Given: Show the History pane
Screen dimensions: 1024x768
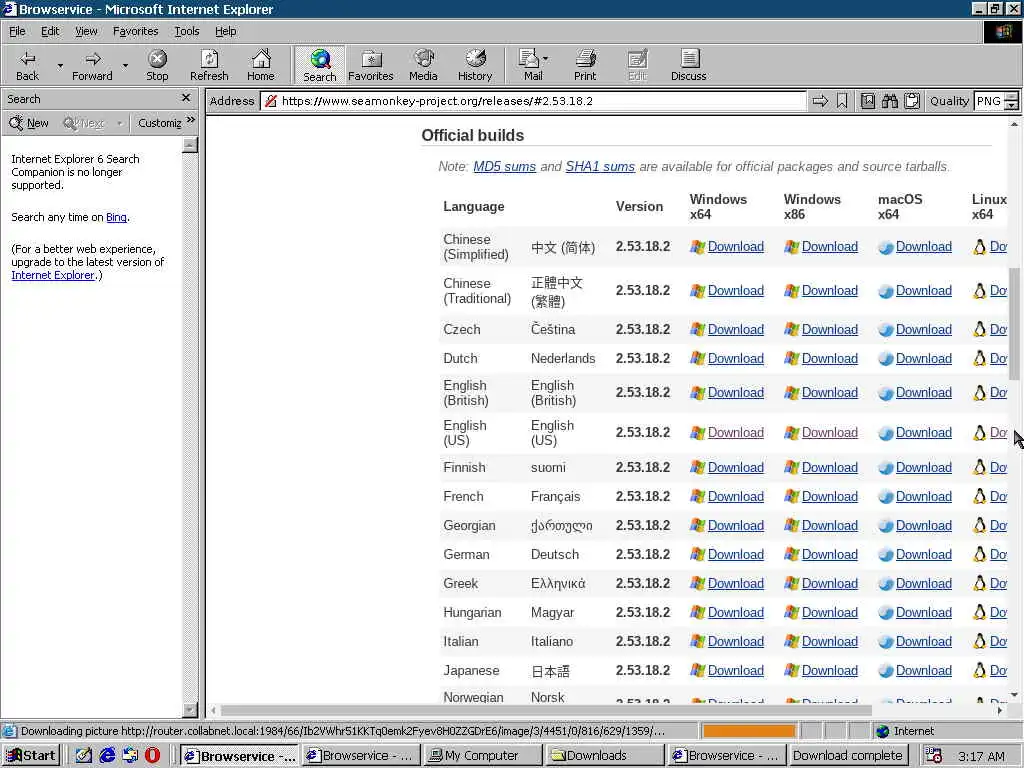Looking at the screenshot, I should tap(475, 65).
